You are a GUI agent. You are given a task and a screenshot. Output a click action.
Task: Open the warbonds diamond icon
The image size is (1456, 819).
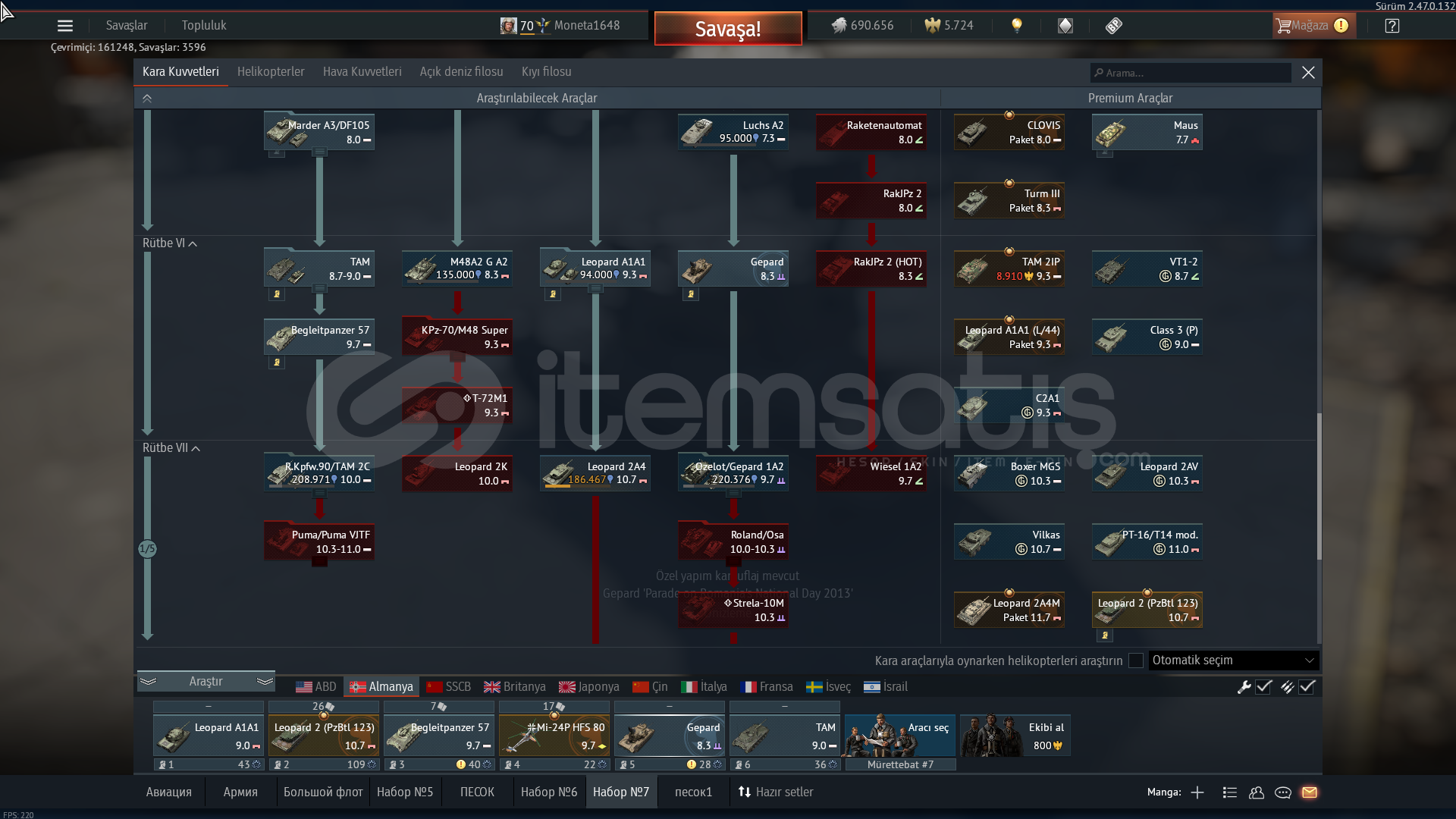click(x=1065, y=26)
